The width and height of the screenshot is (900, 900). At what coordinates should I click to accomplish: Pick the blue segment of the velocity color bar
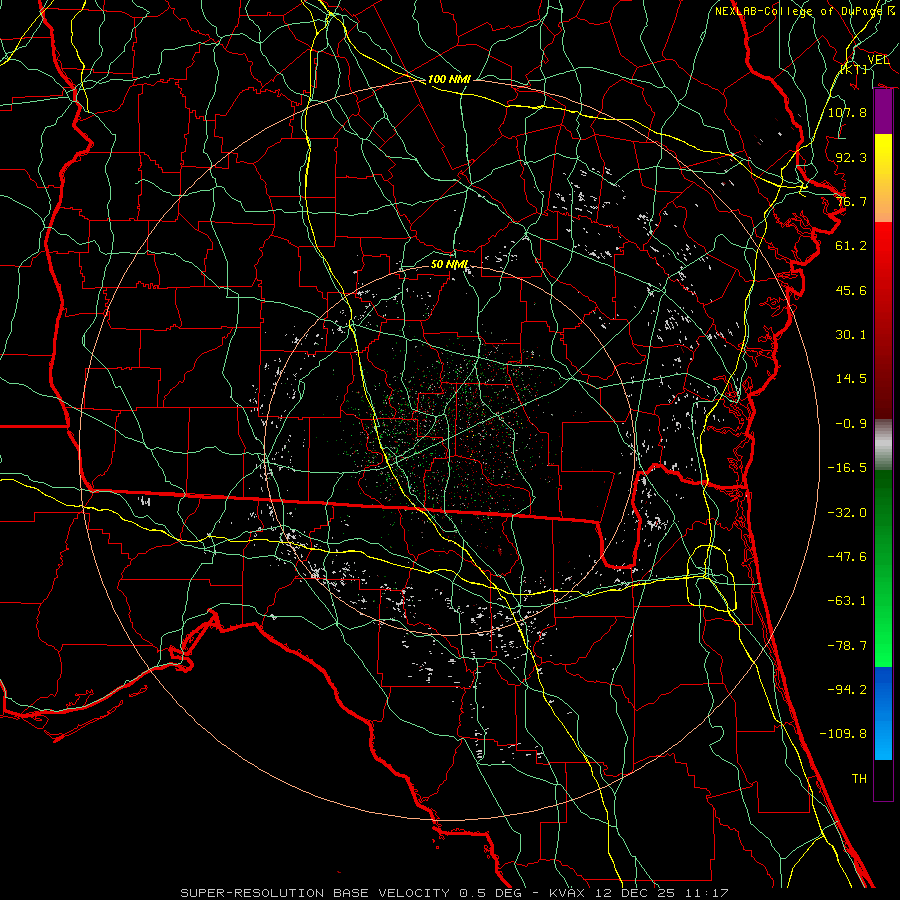883,713
